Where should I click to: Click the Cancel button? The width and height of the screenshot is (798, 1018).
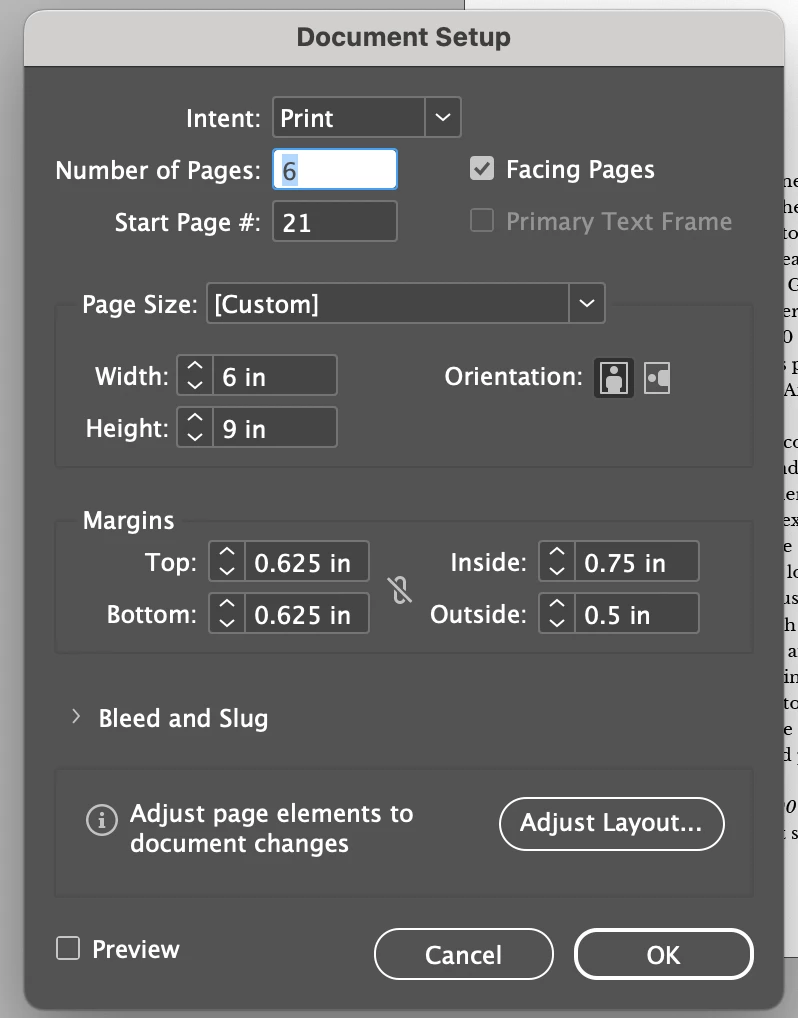pos(464,954)
